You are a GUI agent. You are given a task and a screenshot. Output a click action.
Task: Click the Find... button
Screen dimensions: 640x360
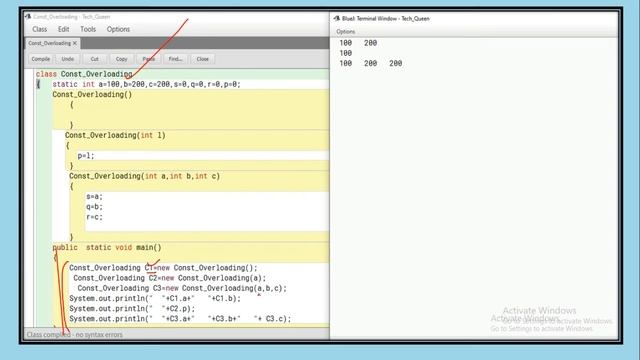coord(175,59)
